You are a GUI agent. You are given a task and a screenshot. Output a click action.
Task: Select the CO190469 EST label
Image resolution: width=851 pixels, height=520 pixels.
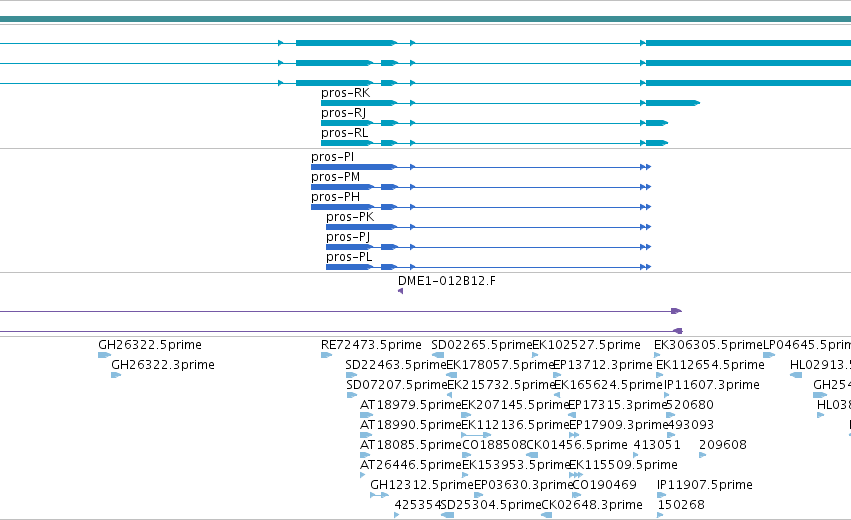click(604, 485)
